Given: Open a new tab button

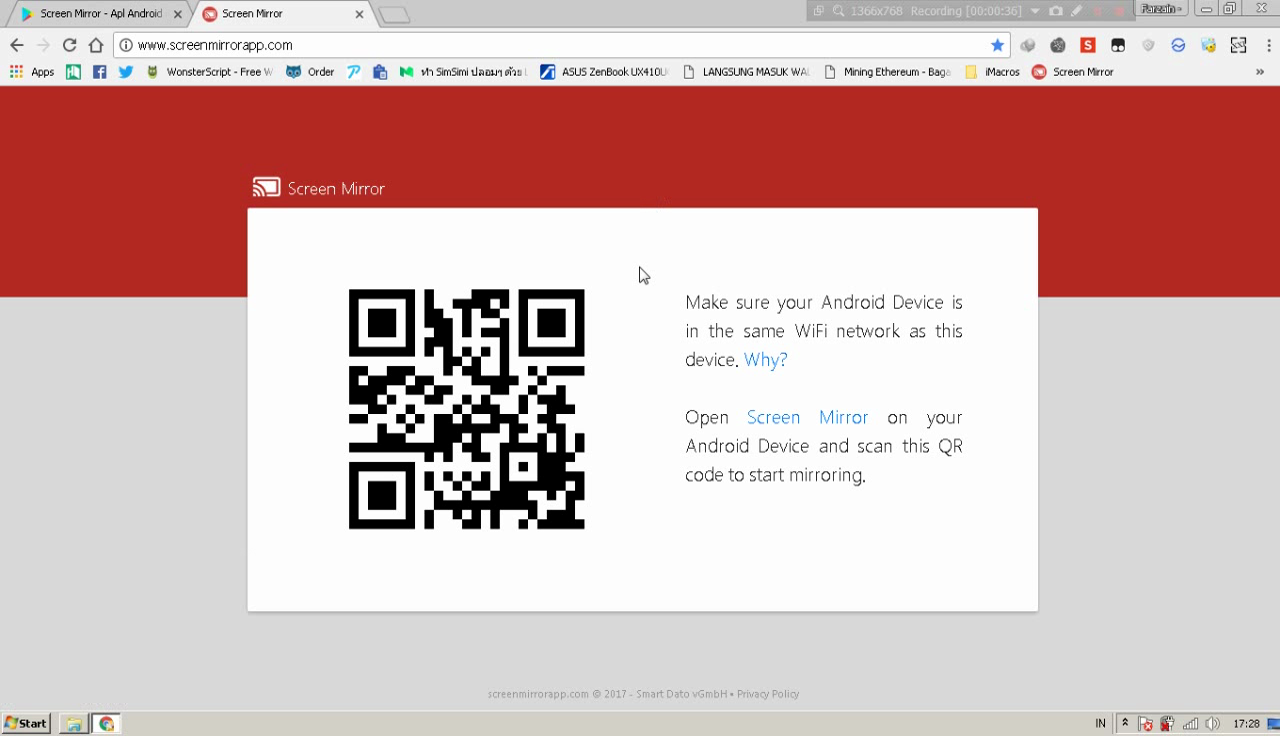Looking at the screenshot, I should 394,15.
